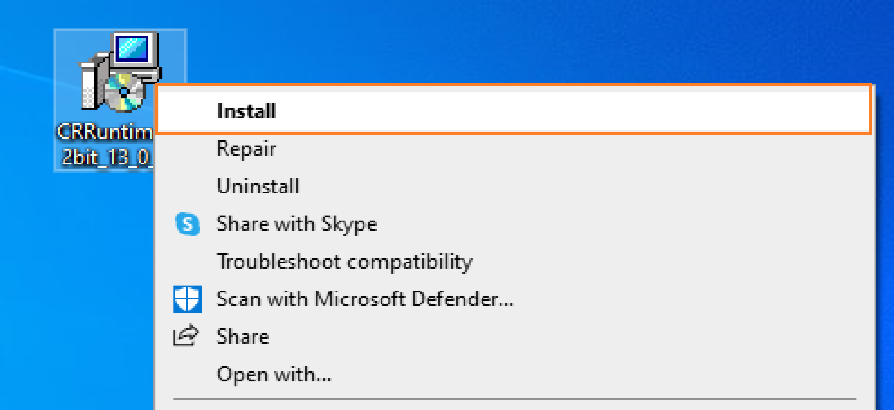Click the Scan with Microsoft Defender text
The width and height of the screenshot is (894, 410).
point(365,299)
